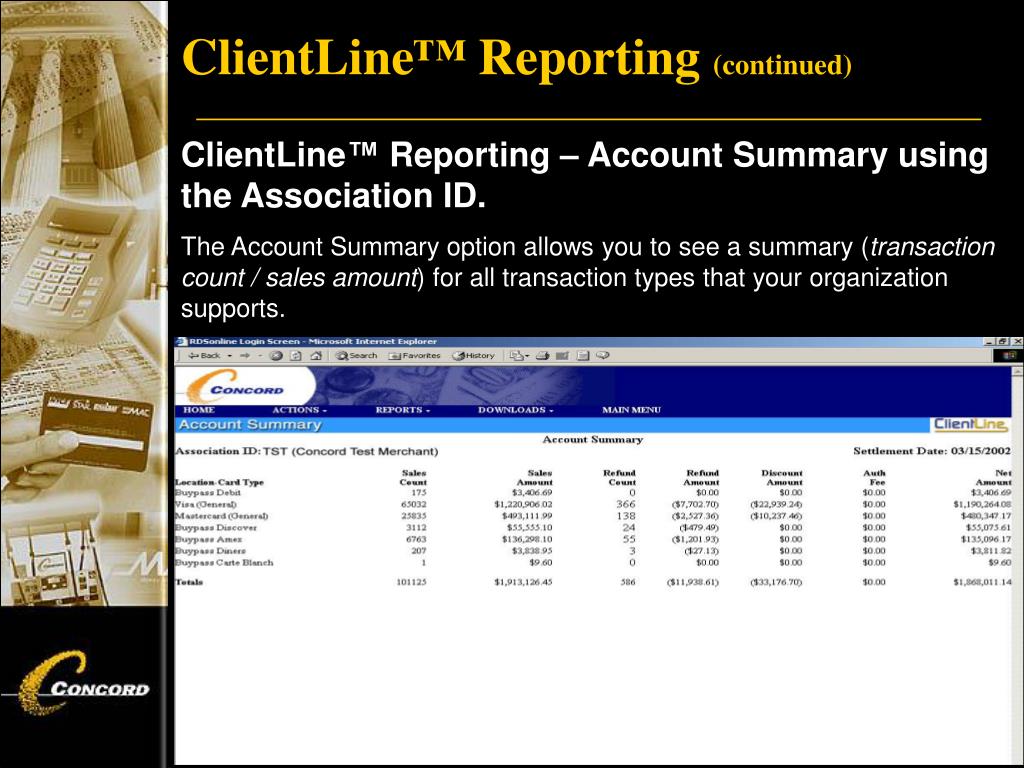Viewport: 1024px width, 768px height.
Task: Go to HOME in the Concord navigation bar
Action: point(199,410)
